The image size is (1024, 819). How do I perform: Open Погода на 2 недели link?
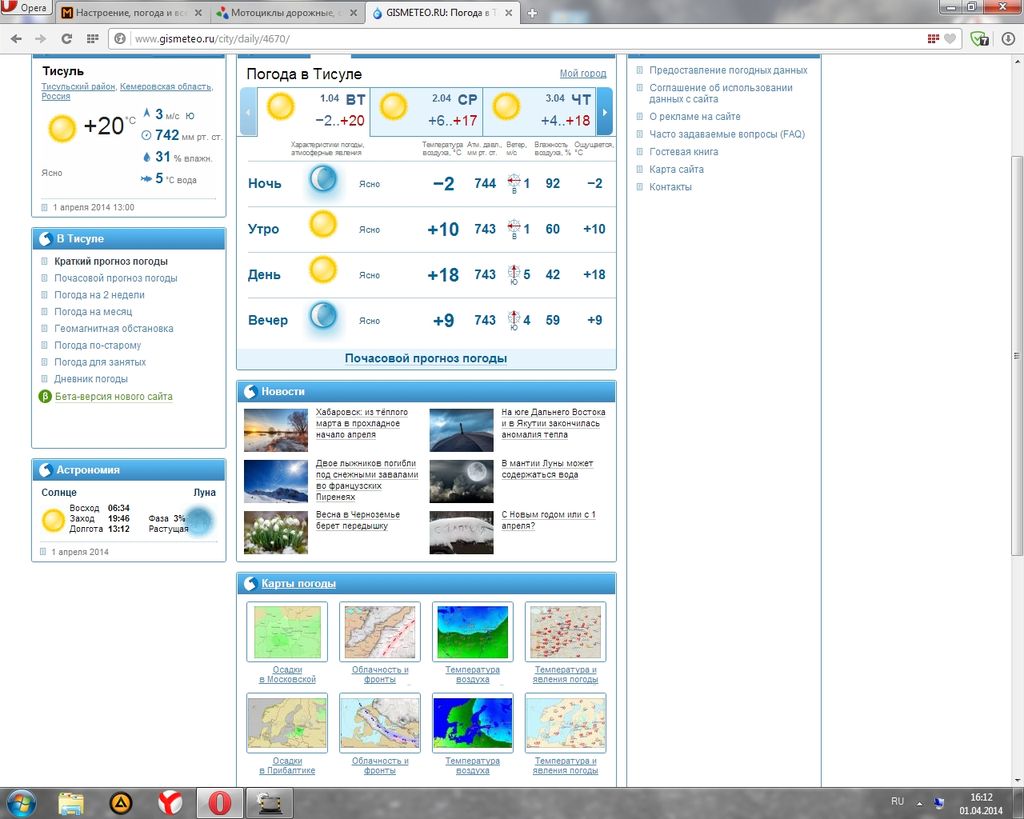click(99, 295)
